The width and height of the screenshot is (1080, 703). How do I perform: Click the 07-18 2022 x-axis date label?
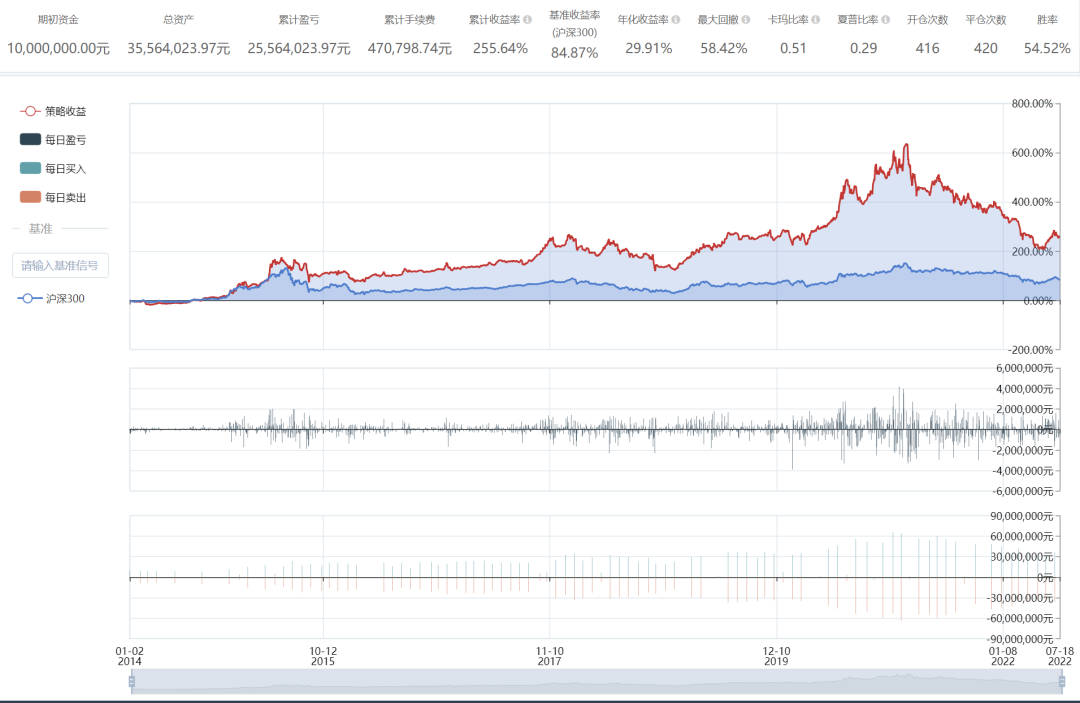pos(1060,656)
